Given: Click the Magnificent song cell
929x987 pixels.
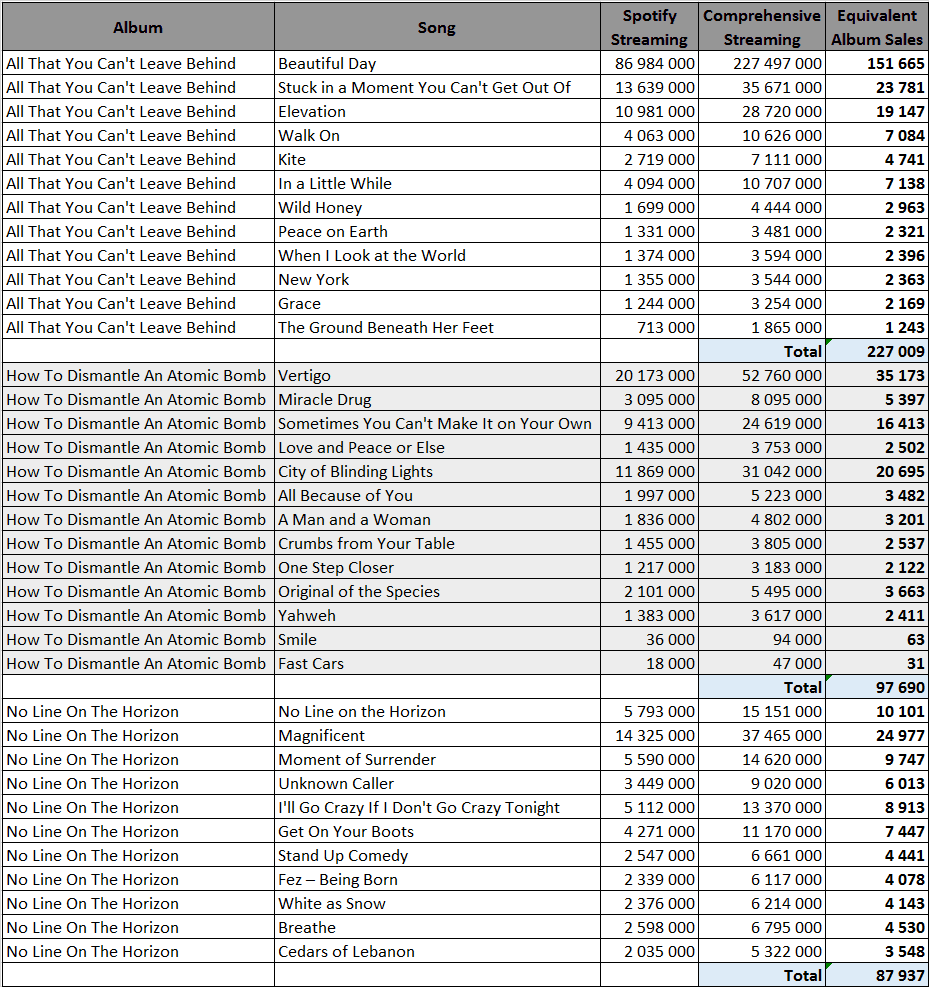Looking at the screenshot, I should coord(437,735).
